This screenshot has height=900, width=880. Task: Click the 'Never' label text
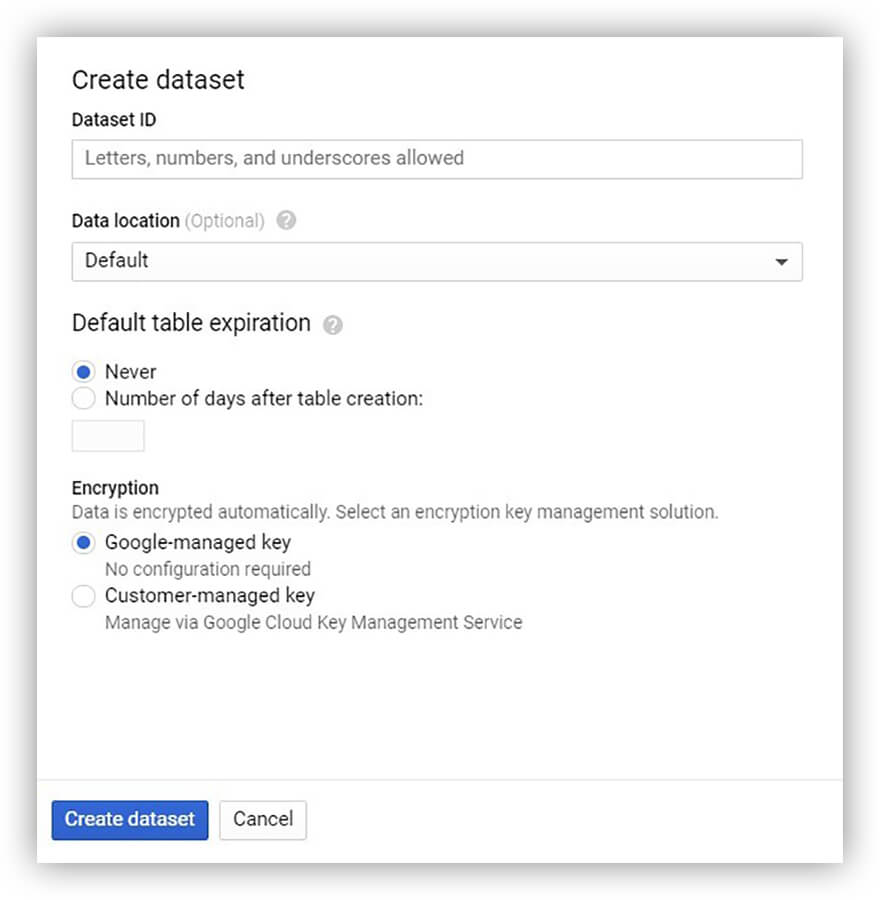130,372
